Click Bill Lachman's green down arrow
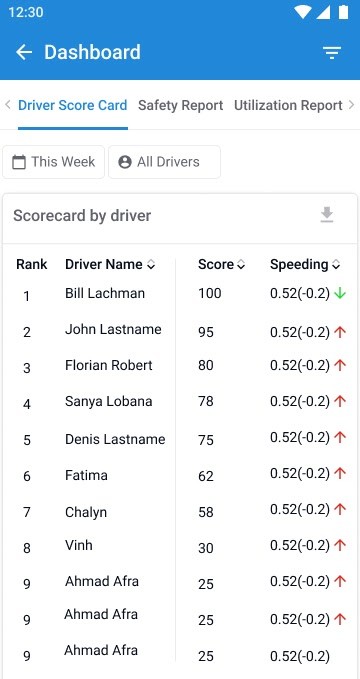Screen dimensions: 360x679 pos(340,294)
